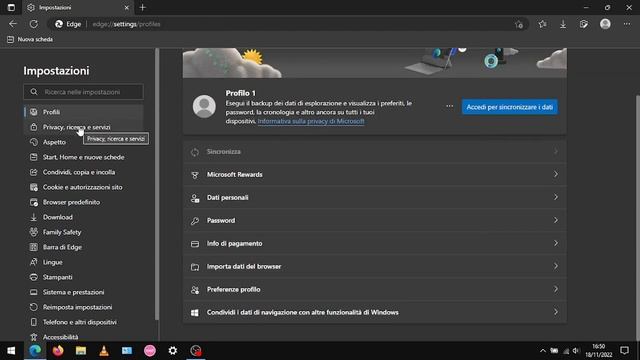The height and width of the screenshot is (360, 640).
Task: Open Aspetto settings section
Action: point(54,142)
